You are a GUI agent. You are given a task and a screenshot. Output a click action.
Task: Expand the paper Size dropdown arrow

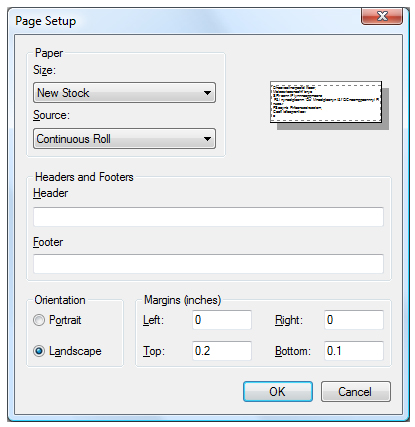[207, 93]
